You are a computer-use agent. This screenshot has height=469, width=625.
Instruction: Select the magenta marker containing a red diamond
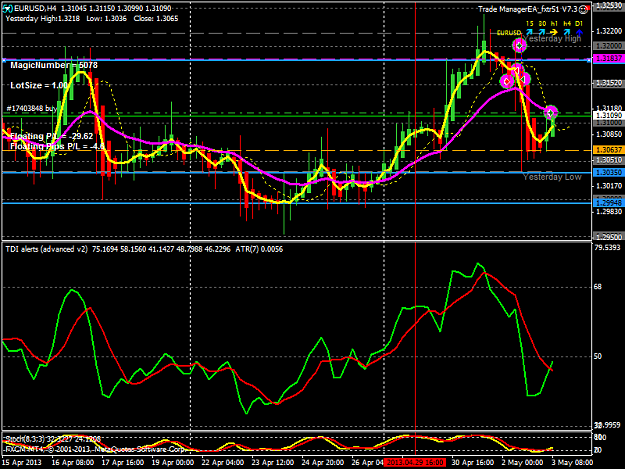click(x=507, y=81)
